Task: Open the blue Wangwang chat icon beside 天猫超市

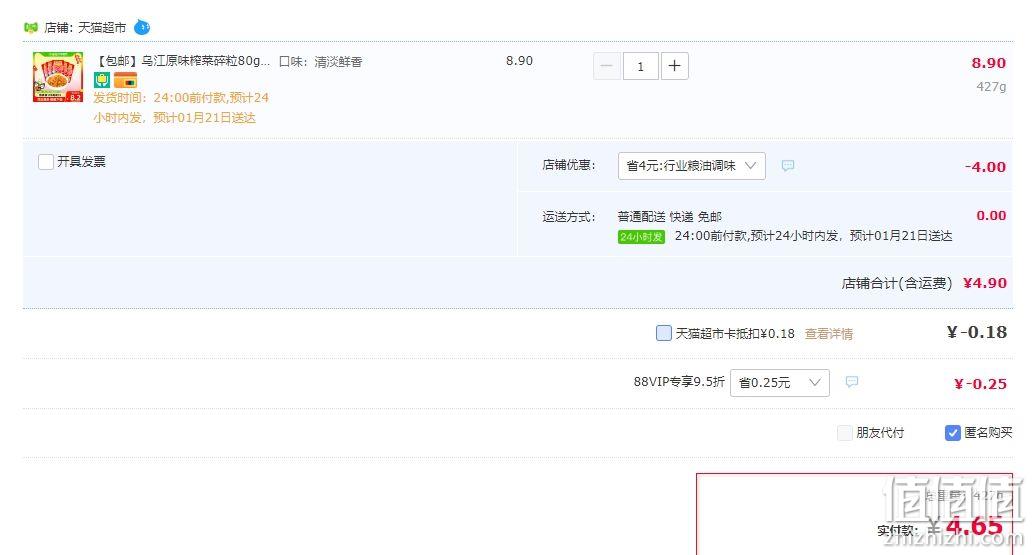Action: tap(142, 28)
